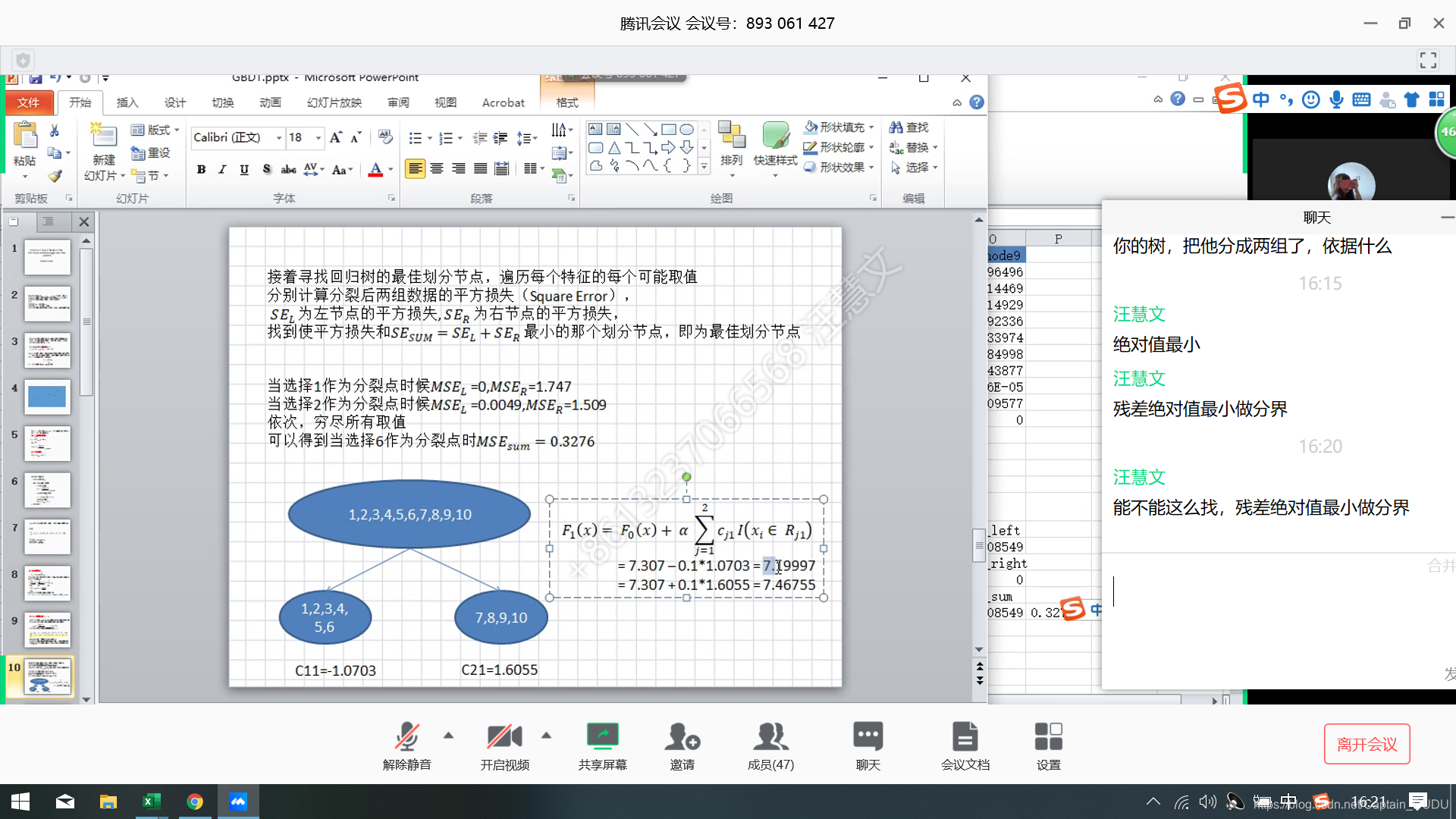Unmute the microphone
The image size is (1456, 819).
pyautogui.click(x=407, y=746)
